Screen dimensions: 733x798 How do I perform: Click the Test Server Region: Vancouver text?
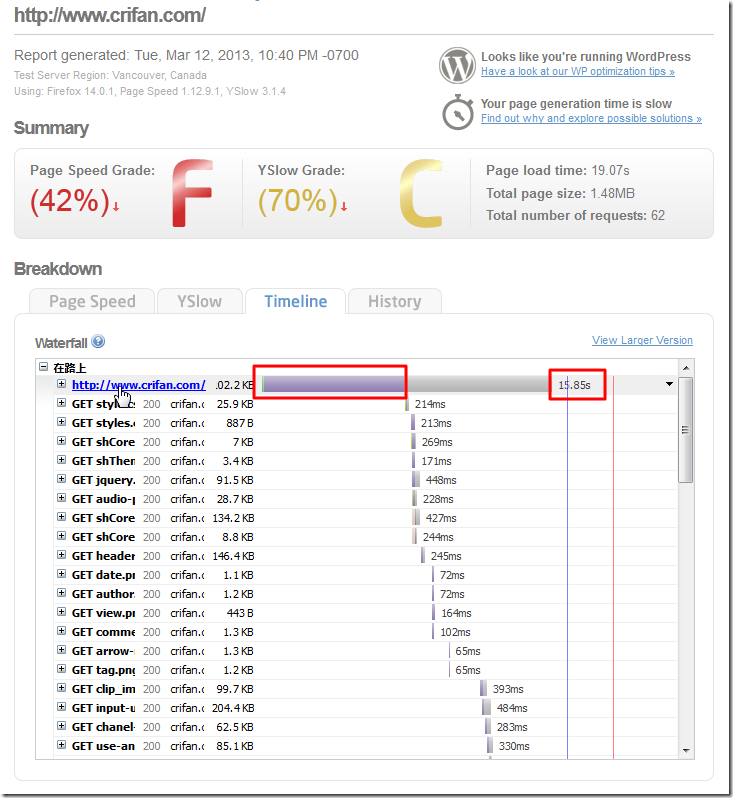coord(110,75)
